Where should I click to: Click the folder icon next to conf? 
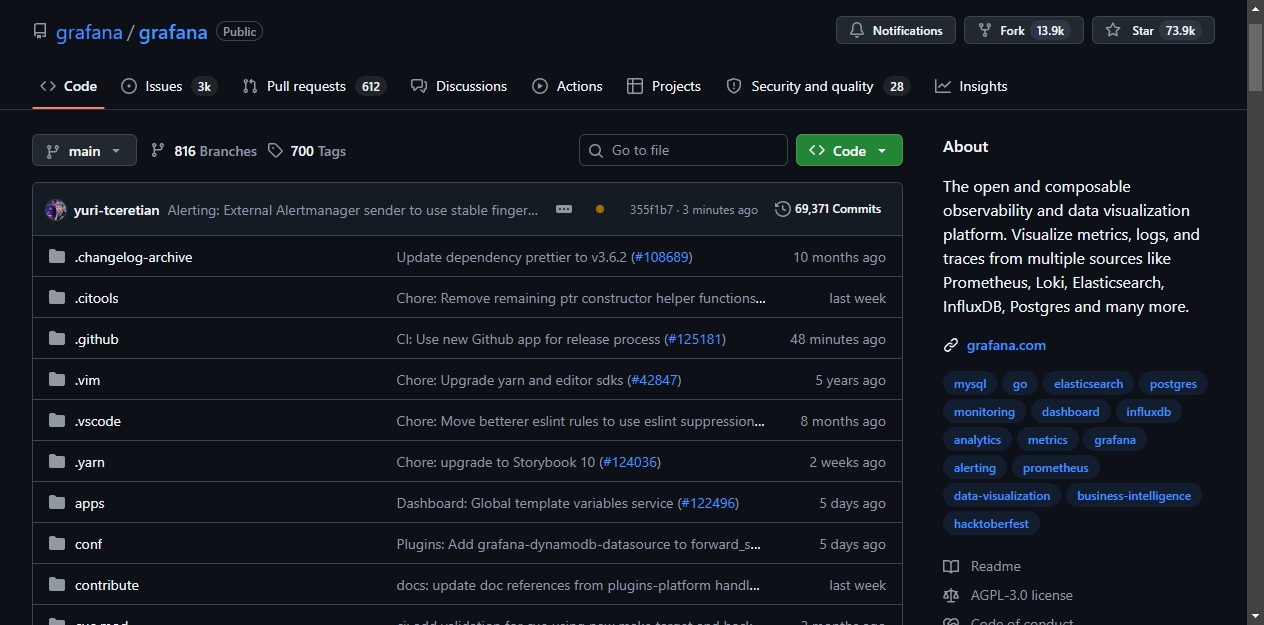57,544
